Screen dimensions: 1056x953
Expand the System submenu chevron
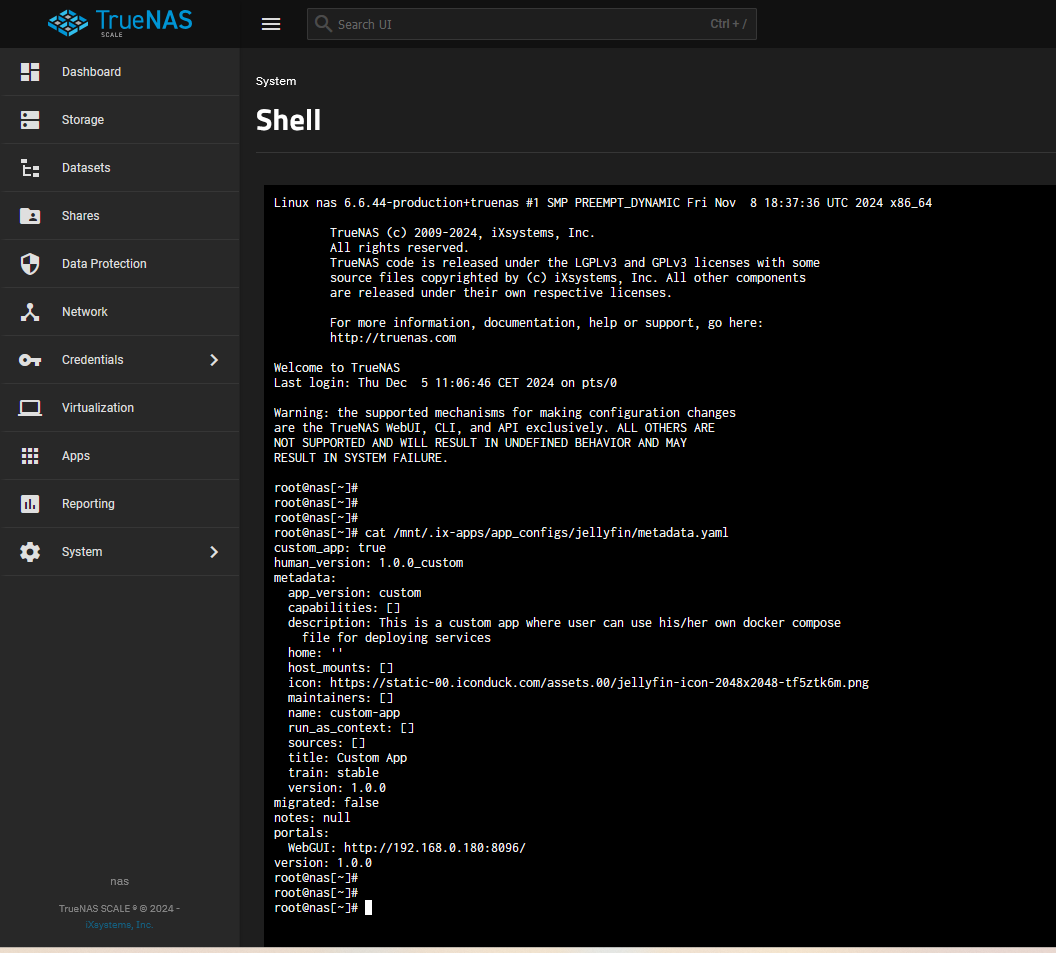(x=214, y=552)
